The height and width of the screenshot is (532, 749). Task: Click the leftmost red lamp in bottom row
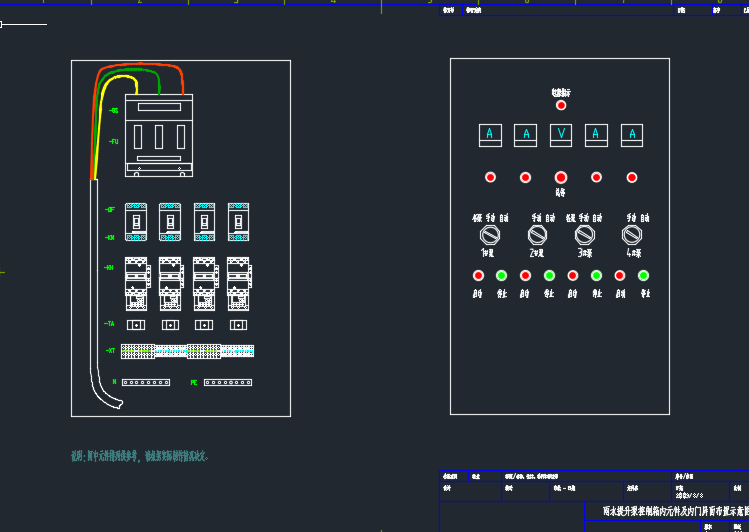coord(478,276)
